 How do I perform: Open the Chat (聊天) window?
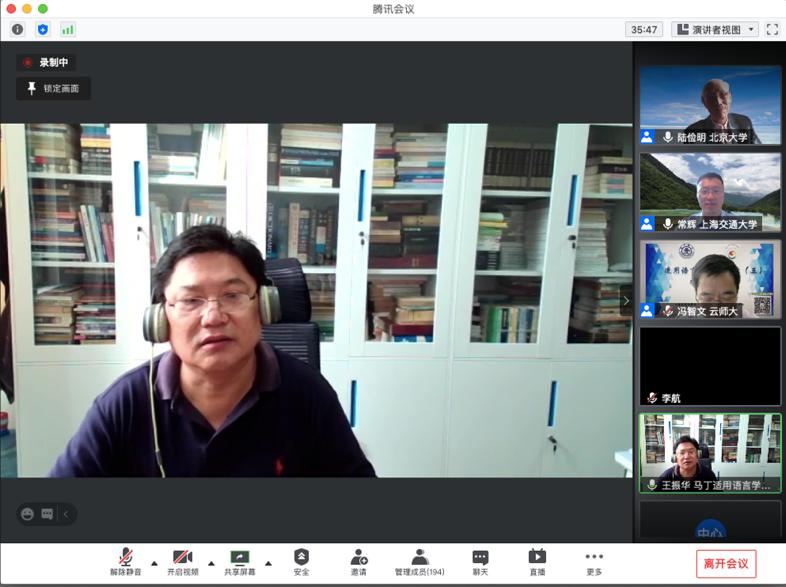coord(480,562)
